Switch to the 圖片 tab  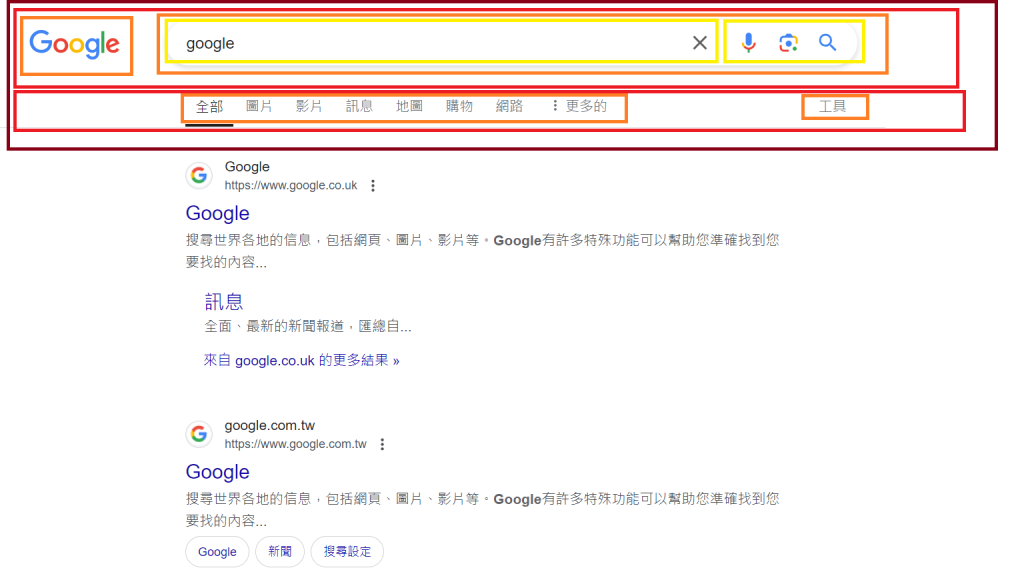coord(259,106)
